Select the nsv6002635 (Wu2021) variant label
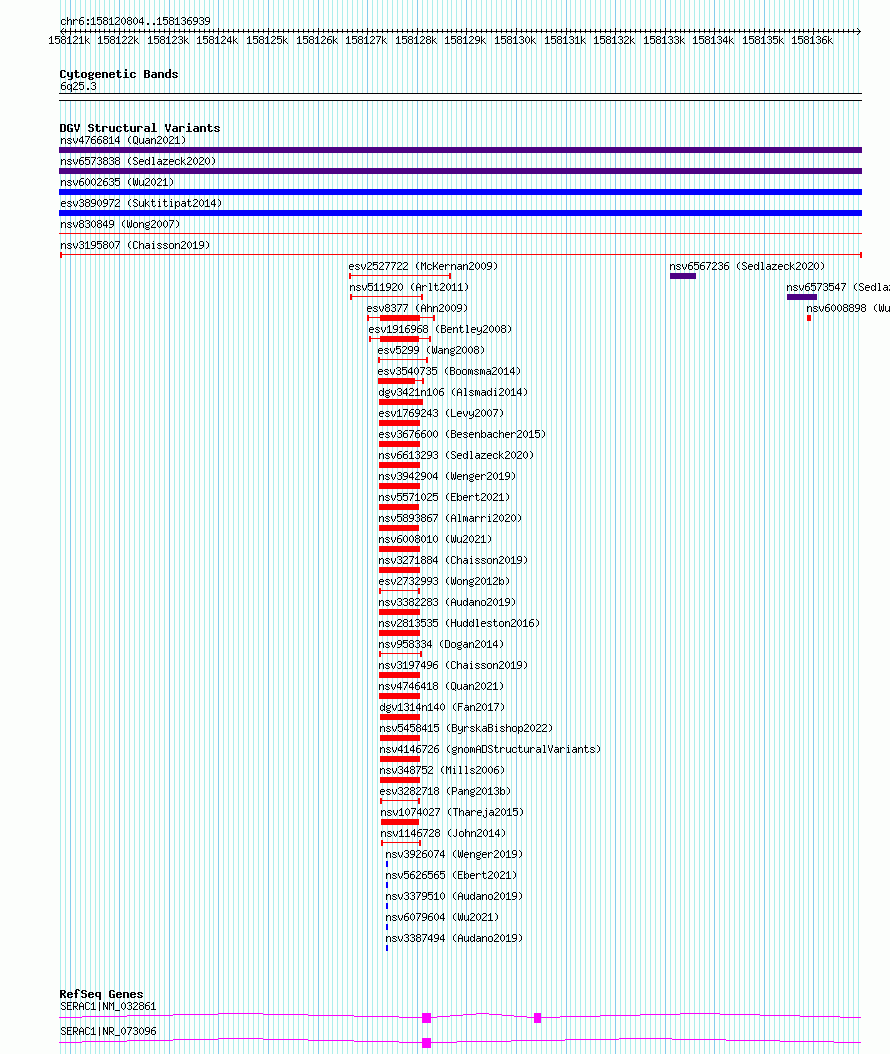890x1054 pixels. (x=117, y=182)
